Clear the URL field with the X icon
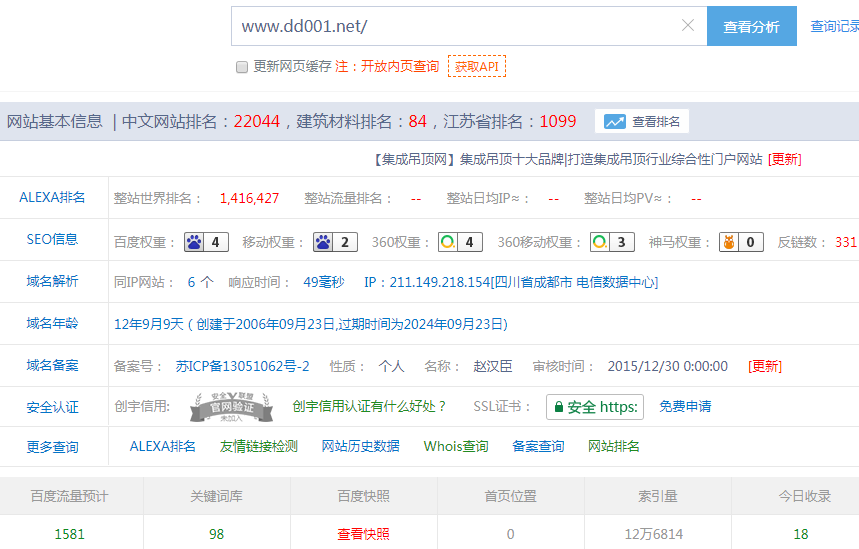This screenshot has height=549, width=859. click(x=688, y=25)
